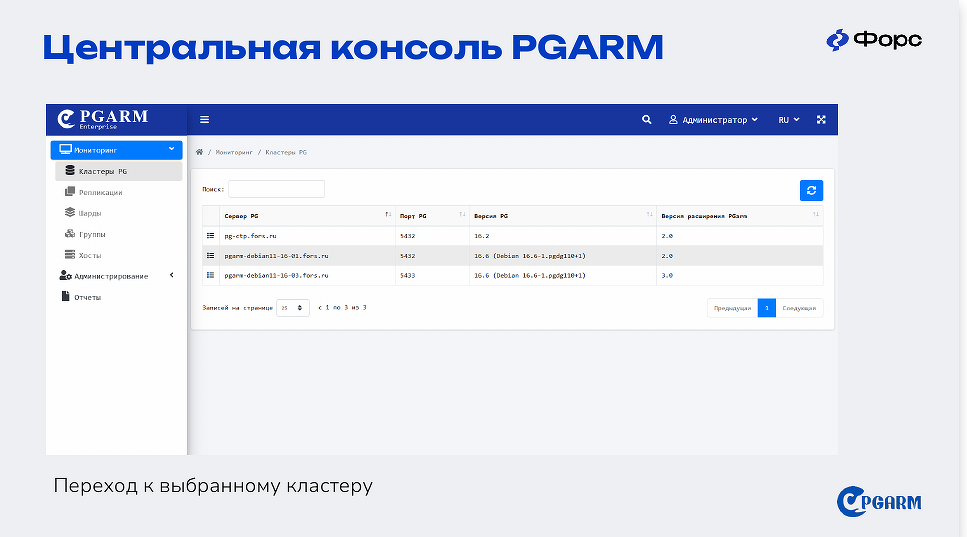Viewport: 967px width, 537px height.
Task: Click port value 5433
Action: point(408,276)
